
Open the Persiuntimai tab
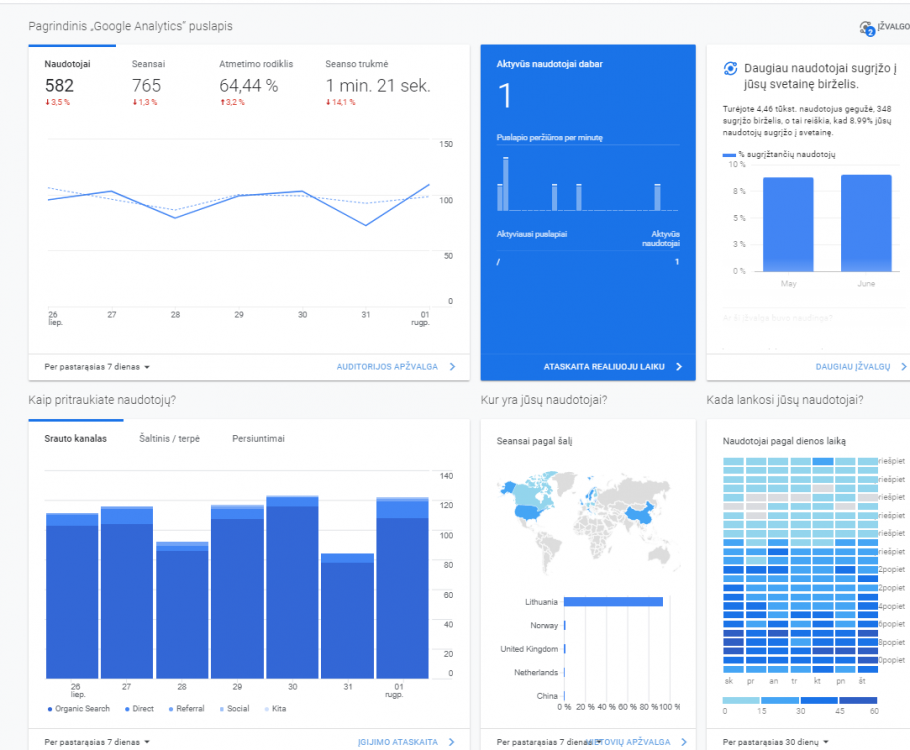click(x=258, y=438)
